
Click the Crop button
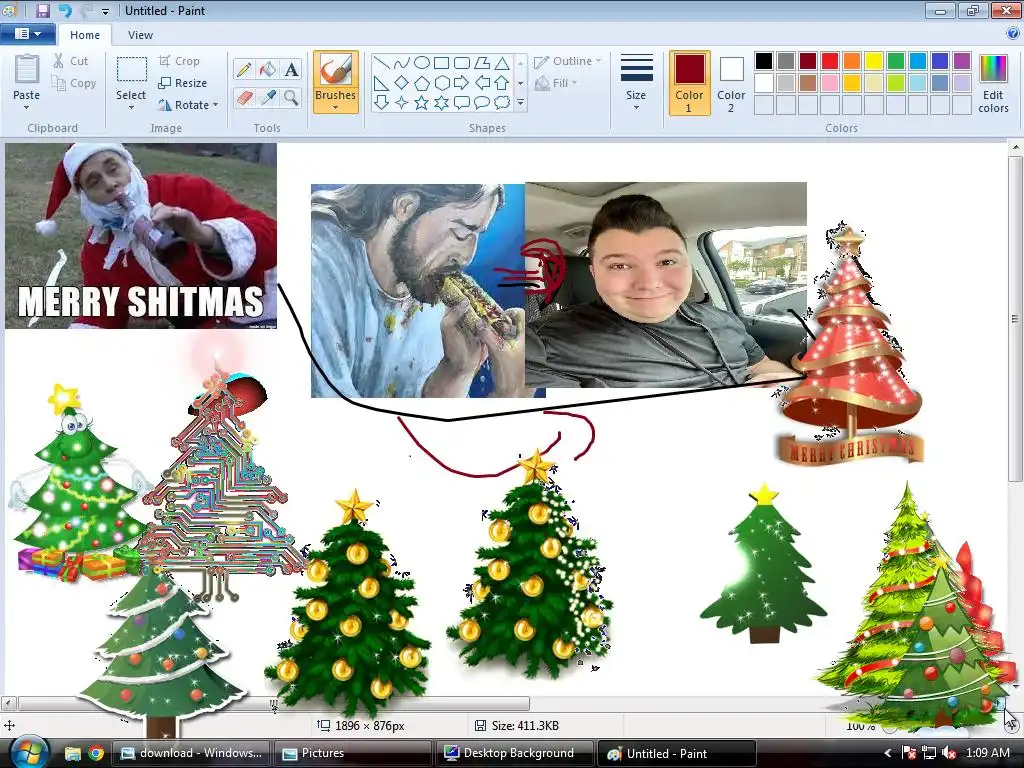coord(180,61)
